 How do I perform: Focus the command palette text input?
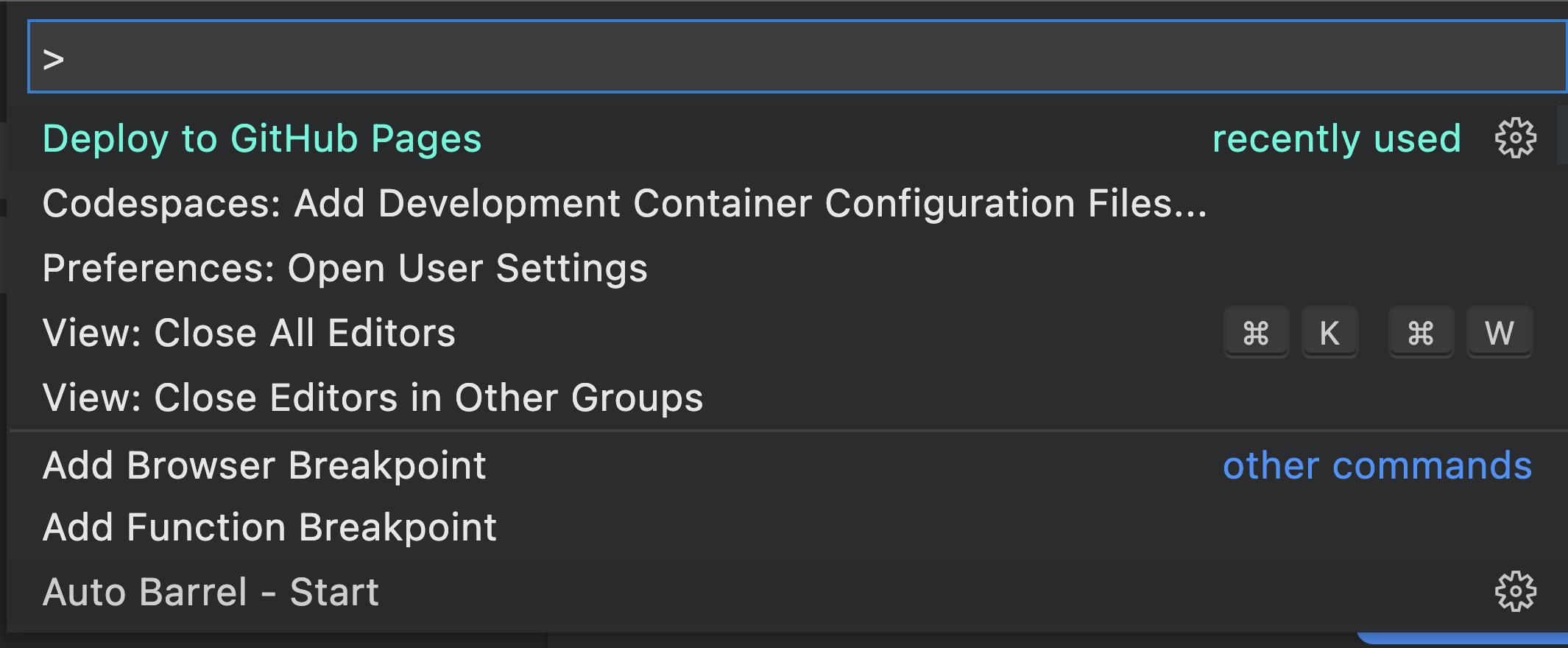click(x=797, y=57)
